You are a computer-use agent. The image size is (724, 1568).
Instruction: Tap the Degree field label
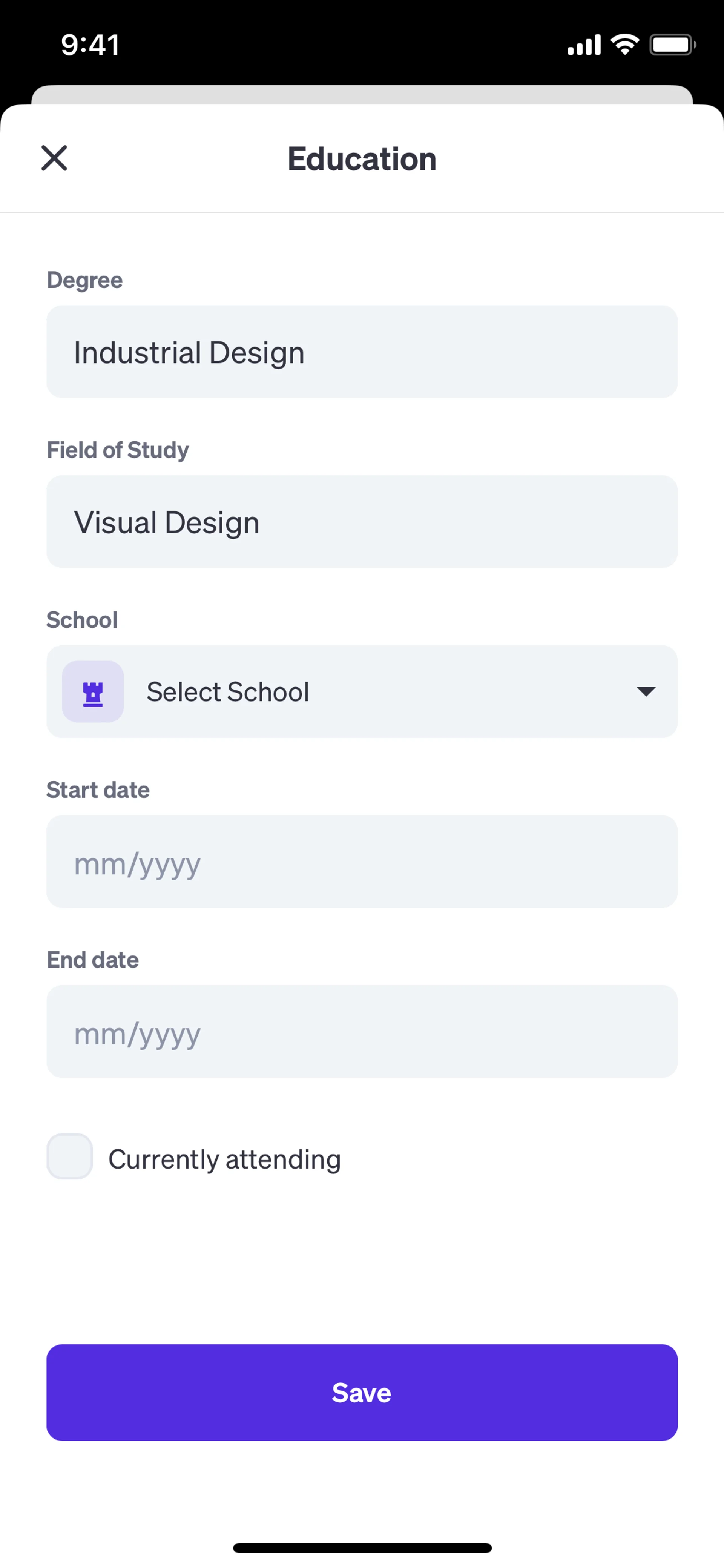[x=84, y=281]
